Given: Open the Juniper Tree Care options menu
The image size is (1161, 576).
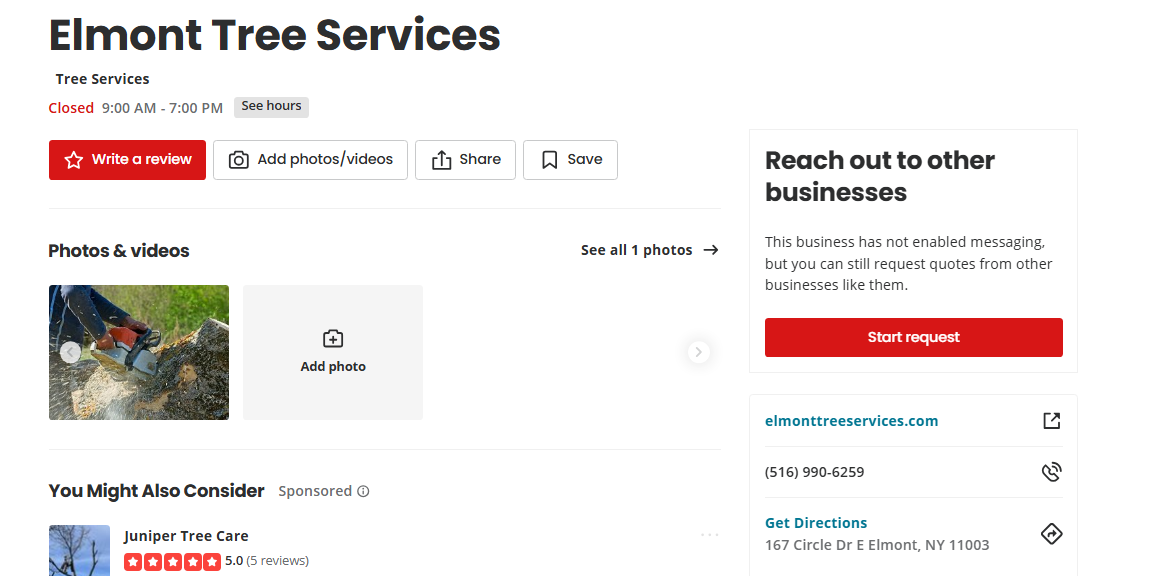Looking at the screenshot, I should 709,535.
